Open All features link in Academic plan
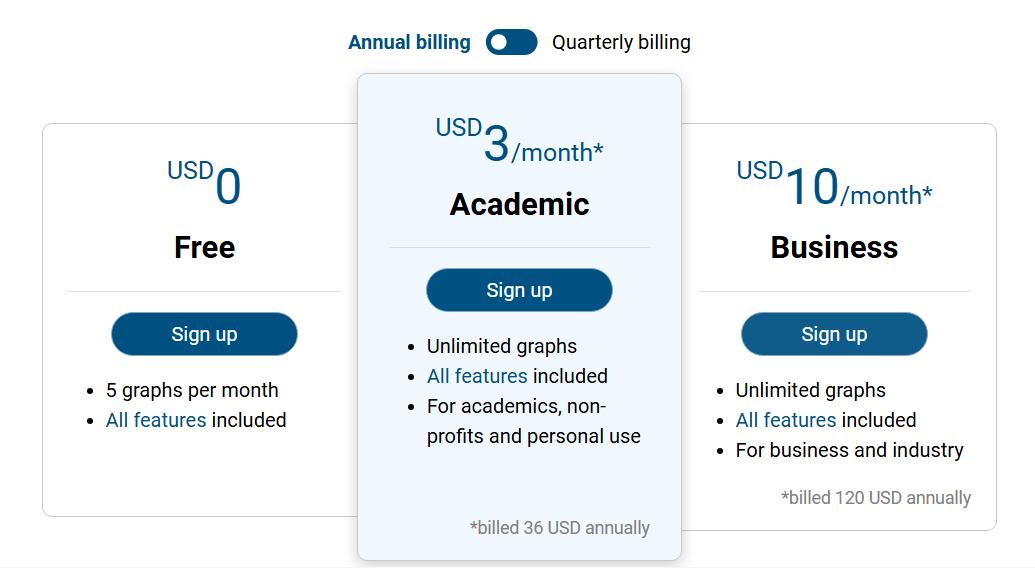The height and width of the screenshot is (568, 1035). tap(477, 376)
